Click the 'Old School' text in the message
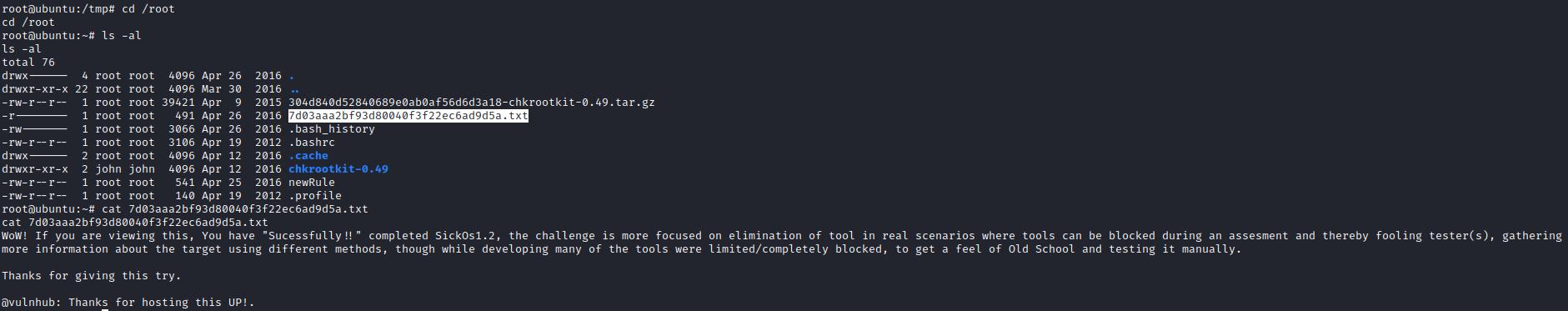Screen dimensions: 1568x311 (1042, 249)
